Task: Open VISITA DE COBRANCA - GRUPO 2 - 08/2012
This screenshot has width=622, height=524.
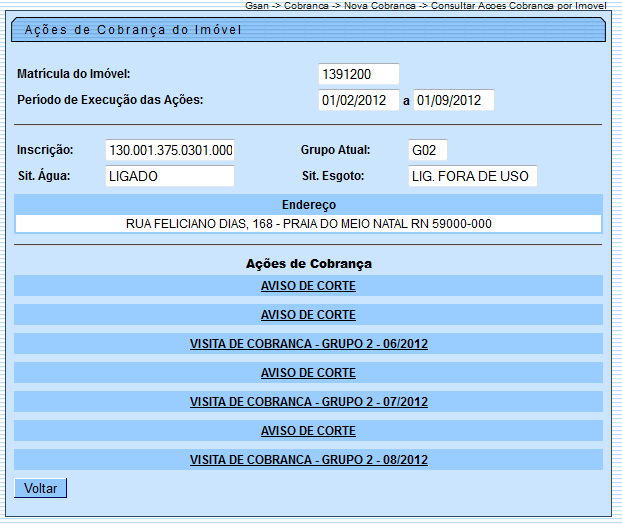Action: tap(308, 460)
